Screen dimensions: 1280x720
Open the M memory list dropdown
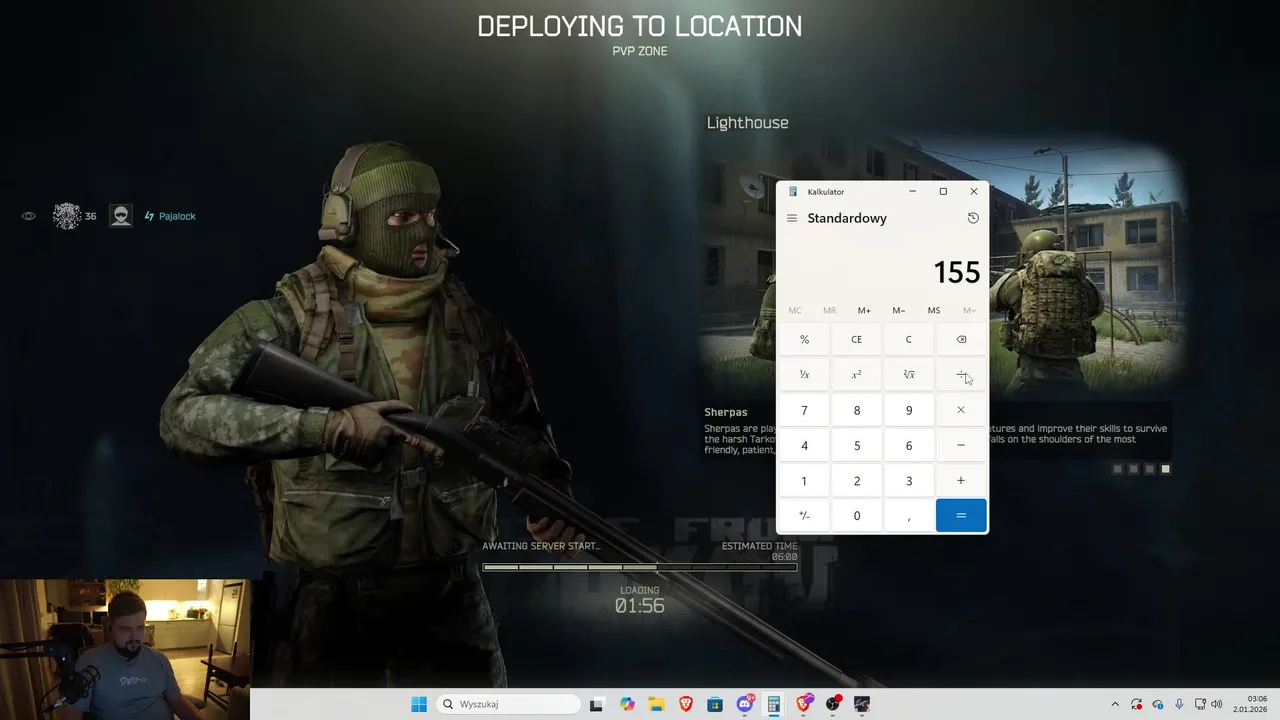pyautogui.click(x=969, y=310)
